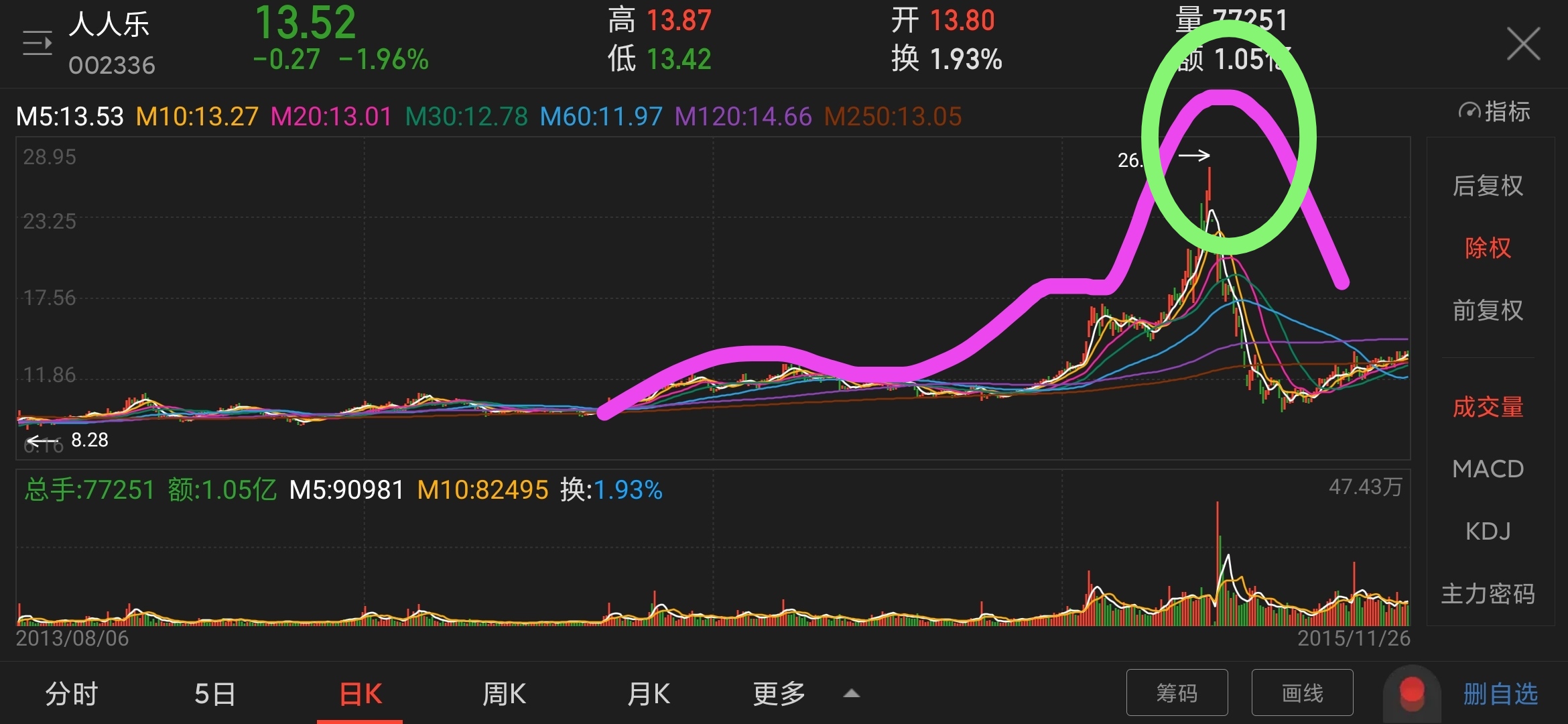Select 前复权 adjustment mode
The width and height of the screenshot is (1568, 724).
coord(1488,310)
